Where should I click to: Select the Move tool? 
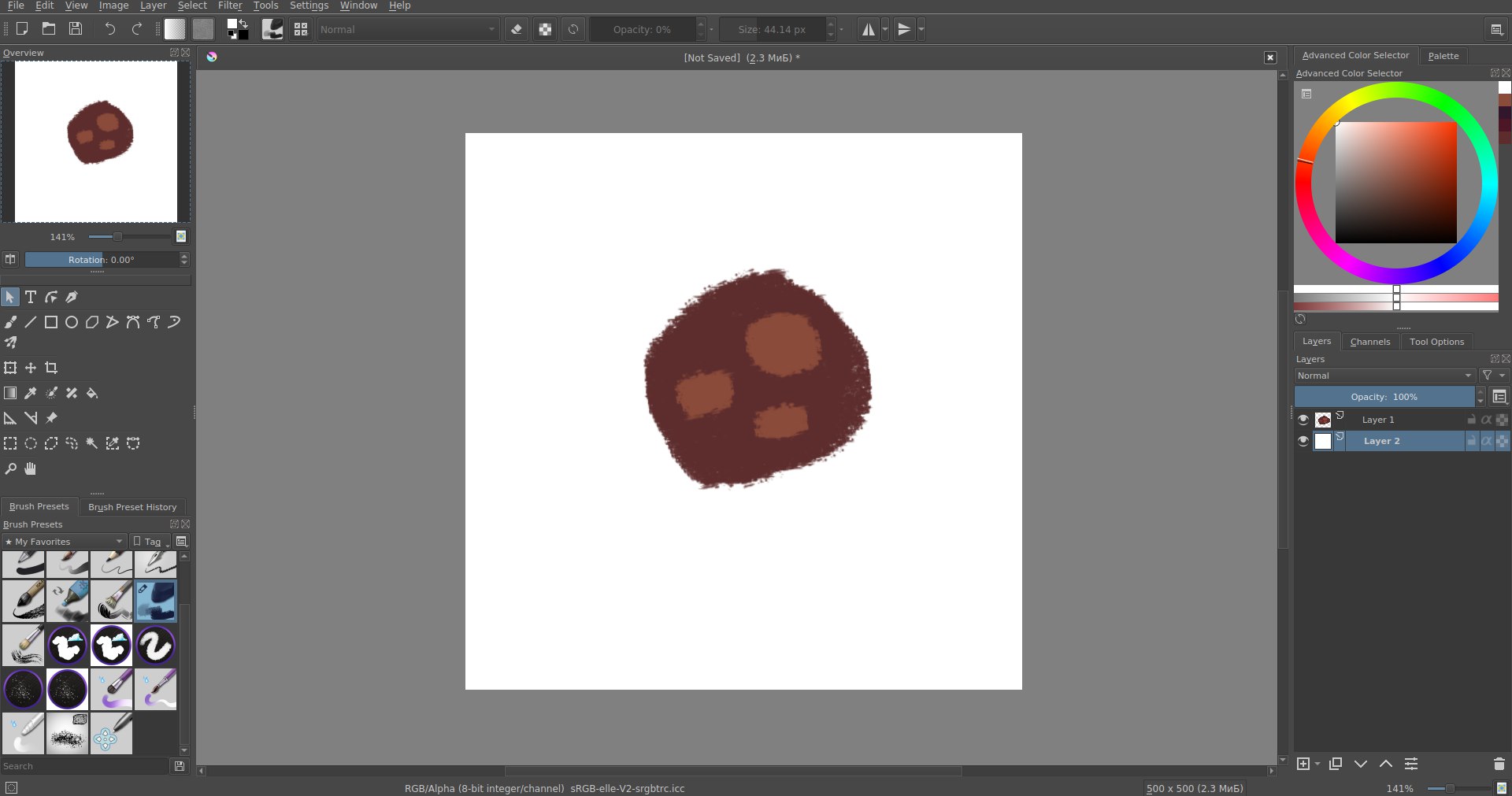(31, 368)
